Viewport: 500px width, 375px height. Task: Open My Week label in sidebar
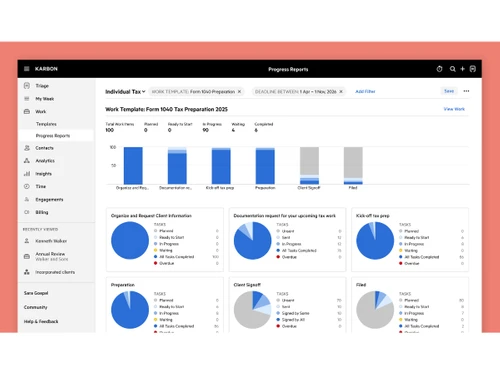click(45, 99)
